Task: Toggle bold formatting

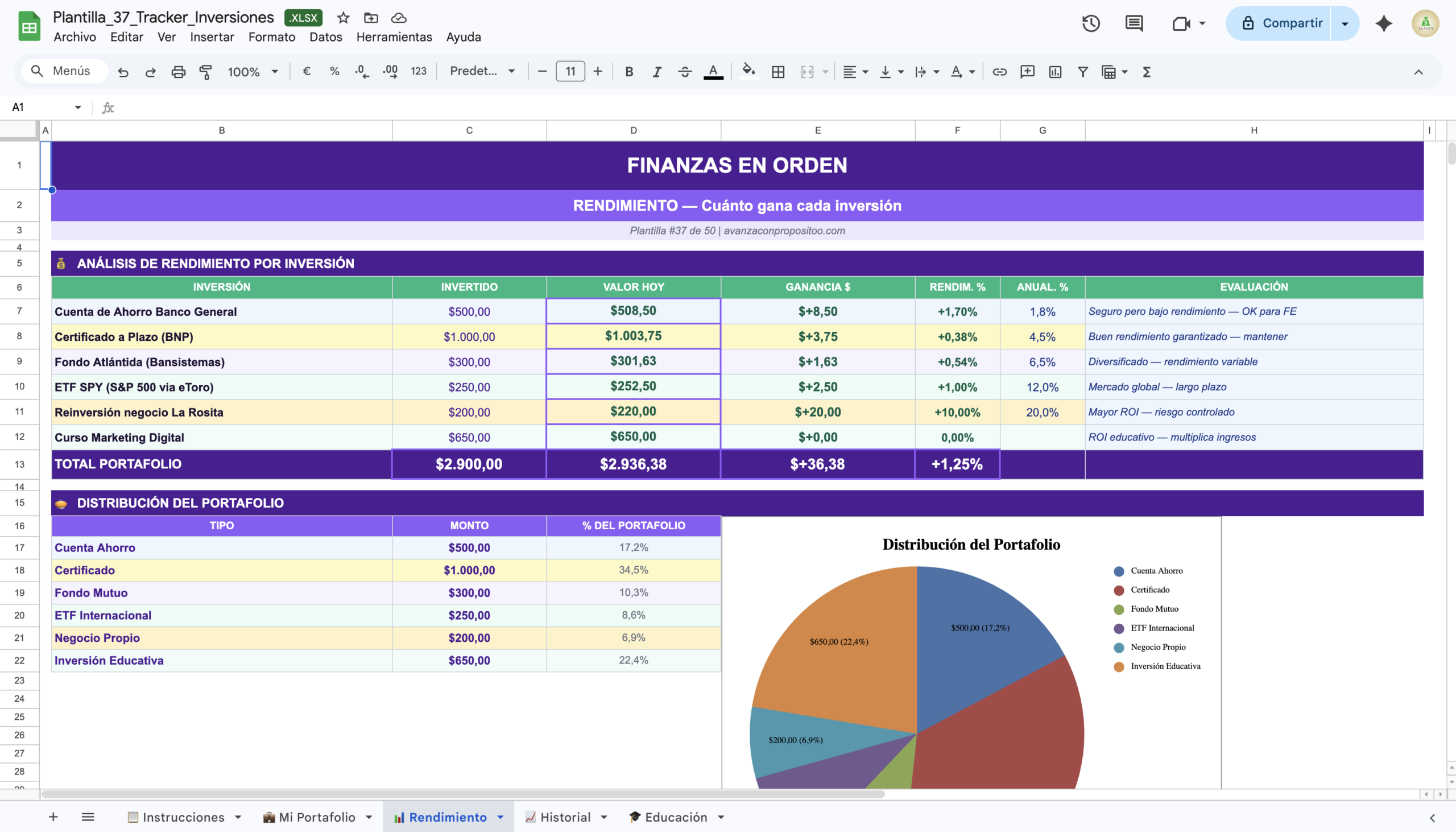Action: point(628,72)
